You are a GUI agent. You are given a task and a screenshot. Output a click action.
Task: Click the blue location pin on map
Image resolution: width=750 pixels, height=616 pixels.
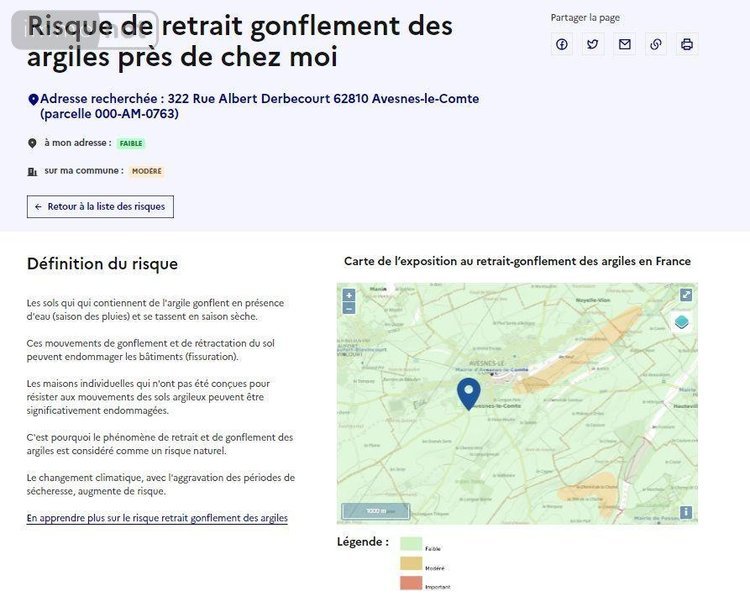[468, 392]
